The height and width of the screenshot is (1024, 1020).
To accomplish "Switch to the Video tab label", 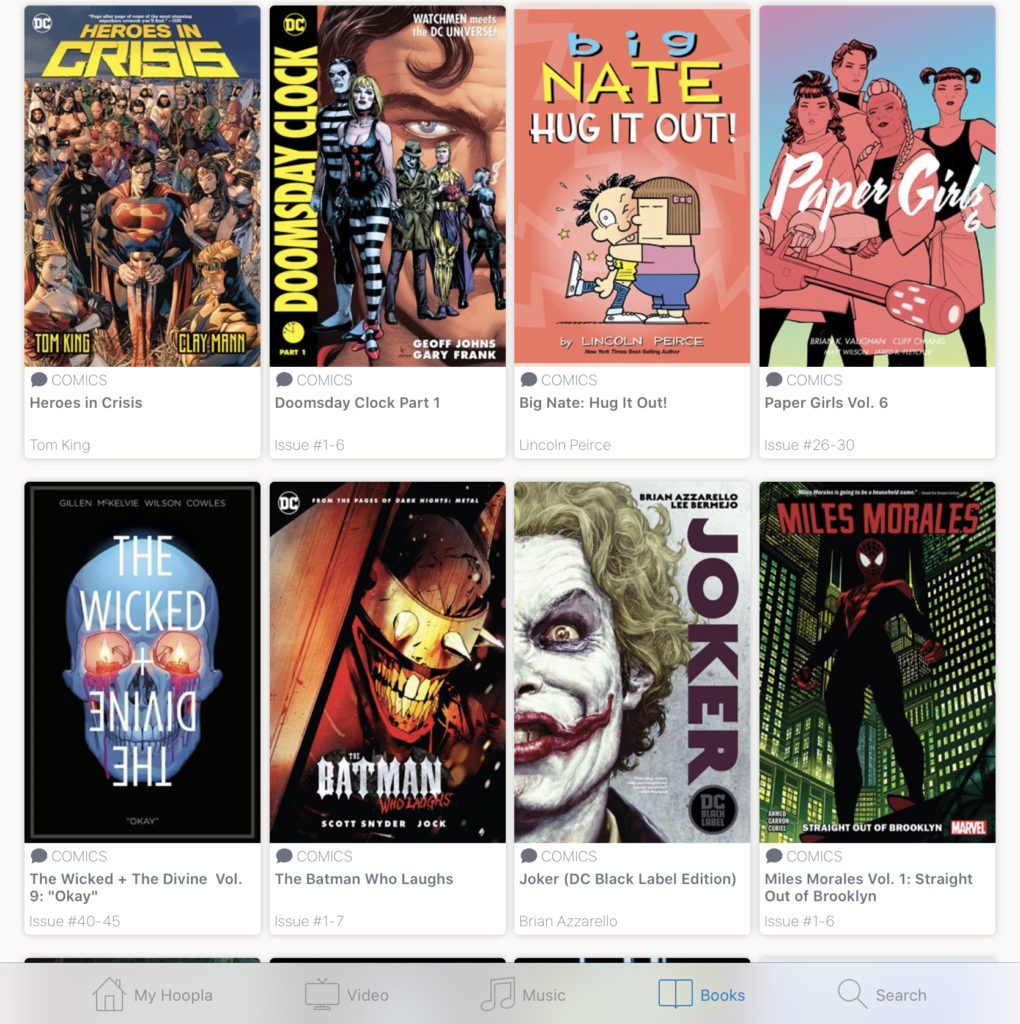I will point(368,995).
